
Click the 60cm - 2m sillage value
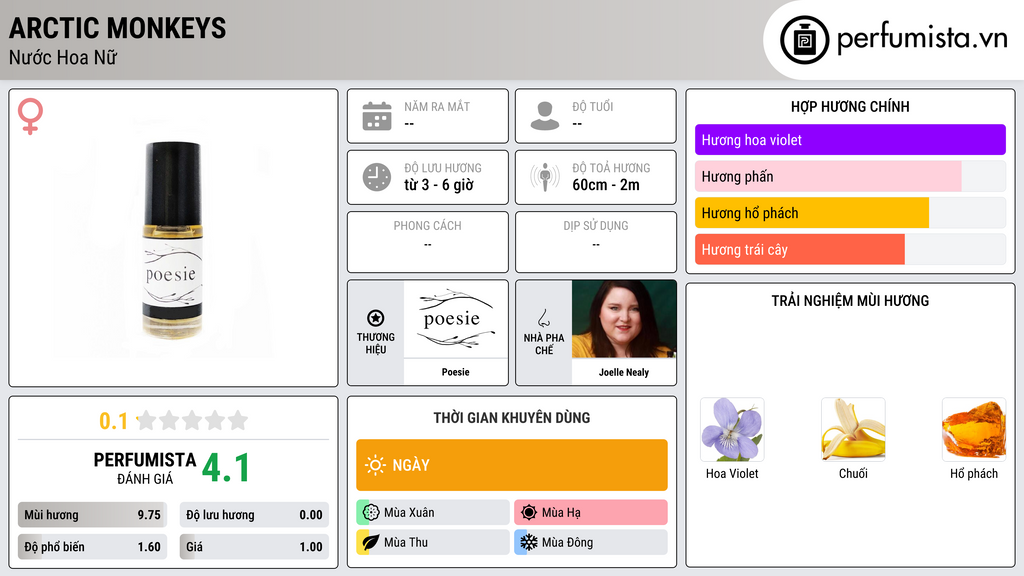(606, 185)
